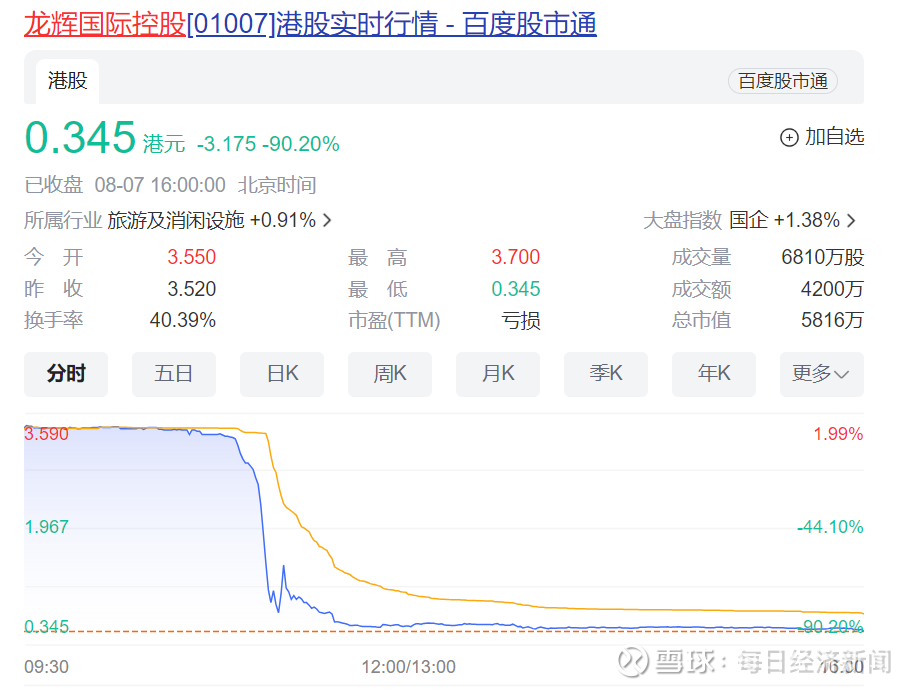Open the 龙辉国际控股 stock title link

[x=310, y=25]
